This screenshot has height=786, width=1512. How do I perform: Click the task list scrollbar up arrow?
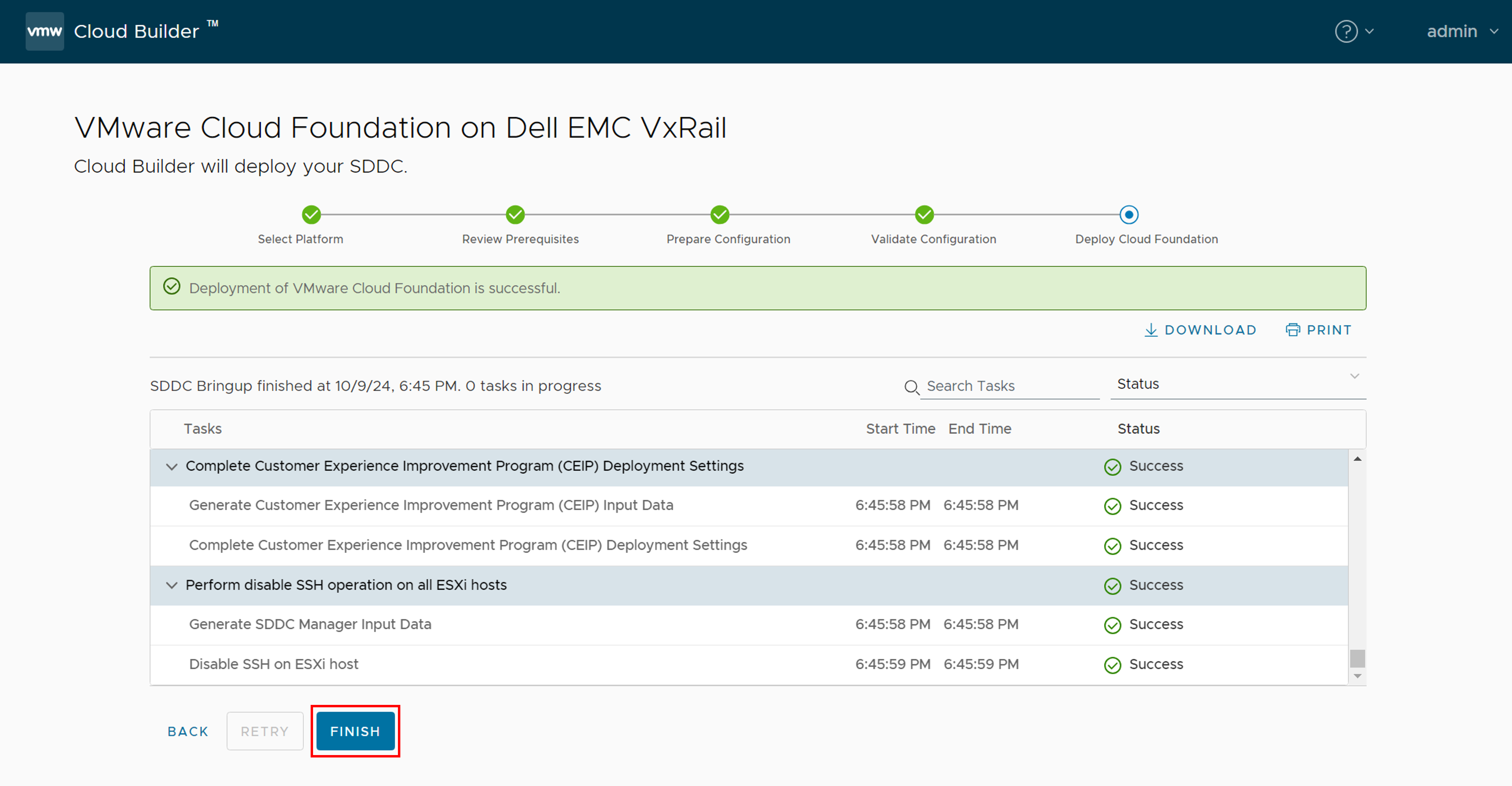coord(1357,458)
